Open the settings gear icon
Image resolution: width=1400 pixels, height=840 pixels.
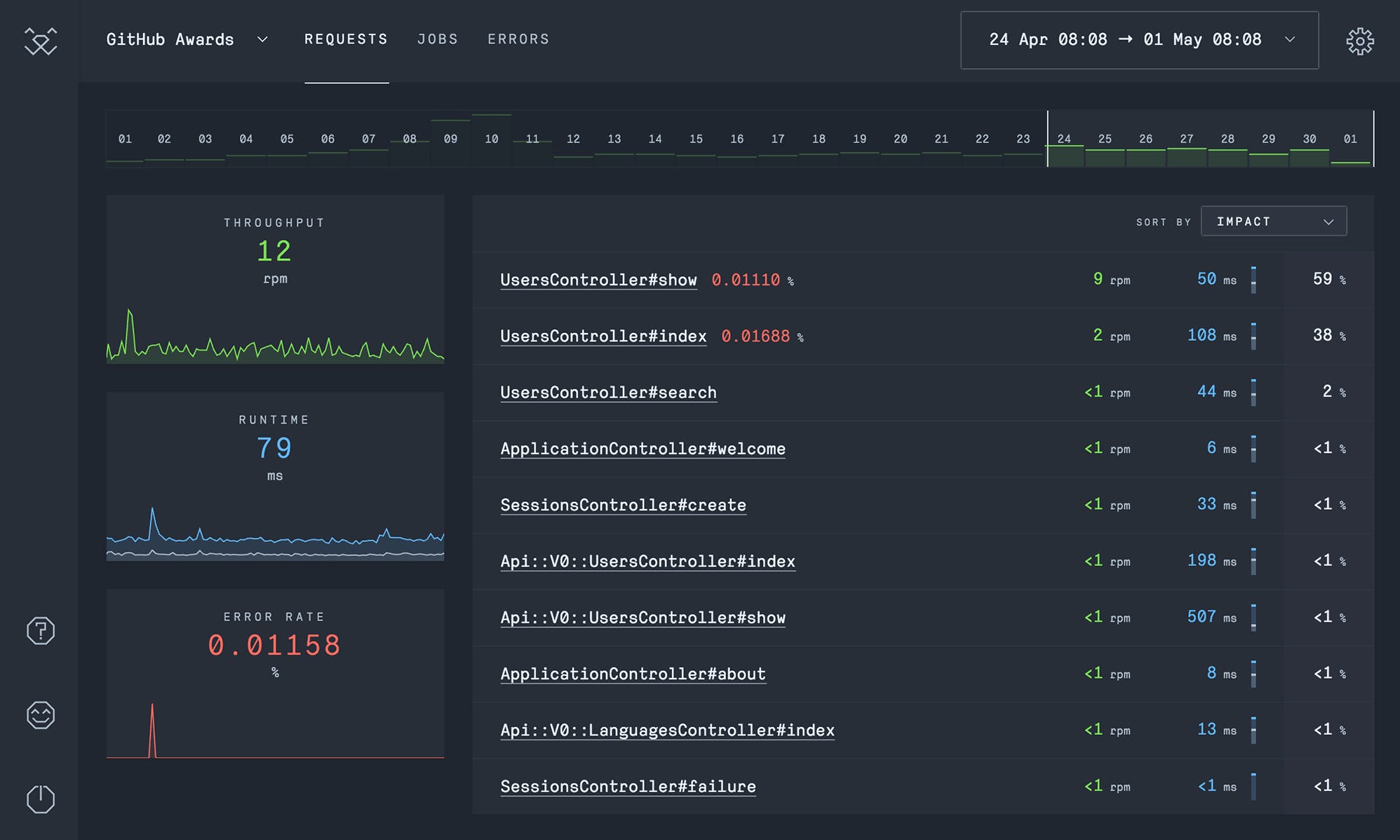(x=1360, y=41)
